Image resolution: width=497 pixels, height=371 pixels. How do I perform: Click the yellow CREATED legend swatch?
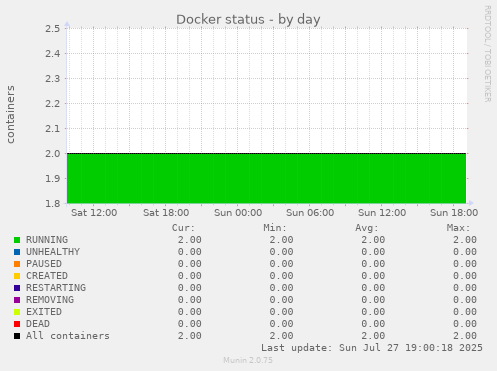coord(17,276)
